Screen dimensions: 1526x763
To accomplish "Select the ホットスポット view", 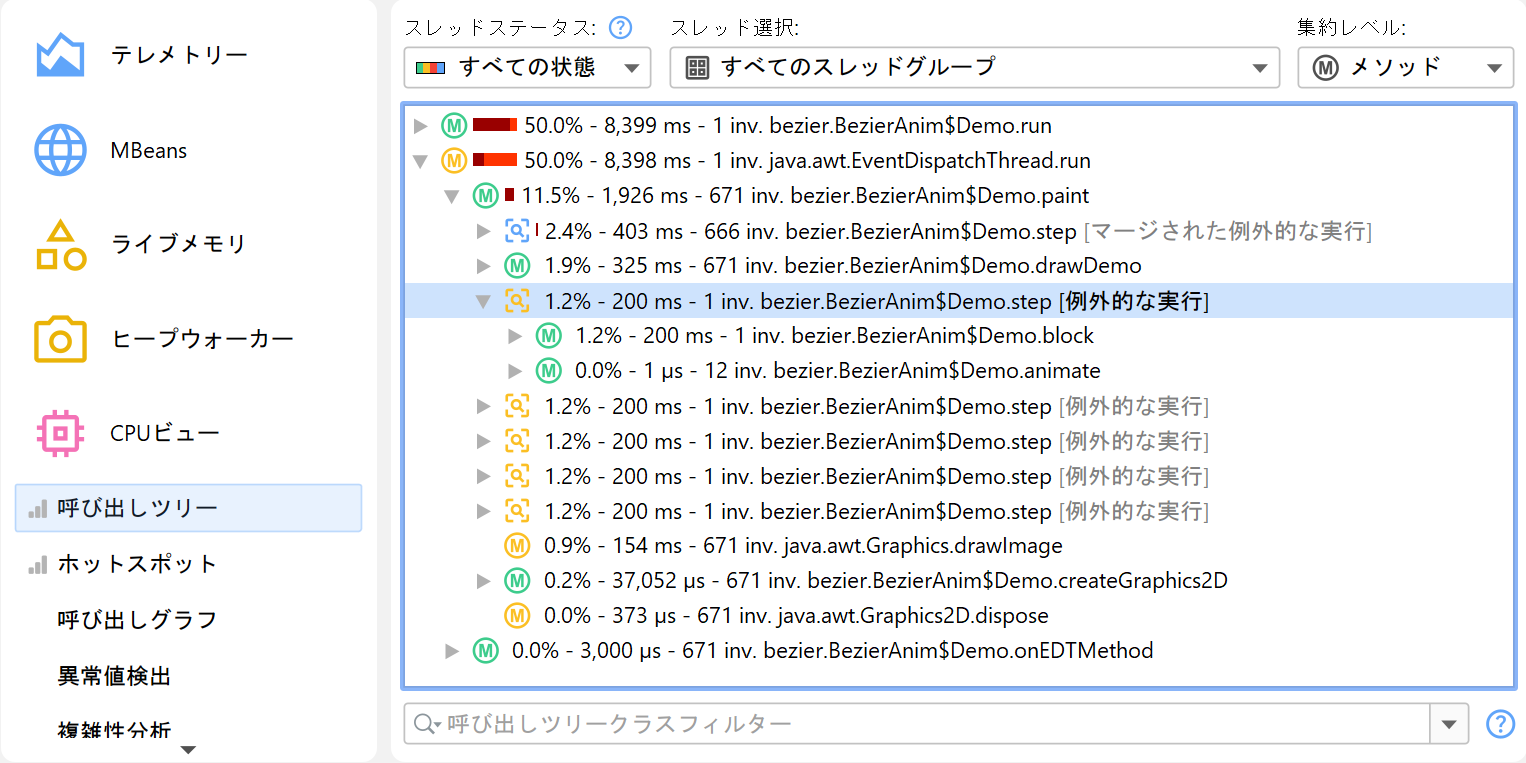I will [x=137, y=564].
